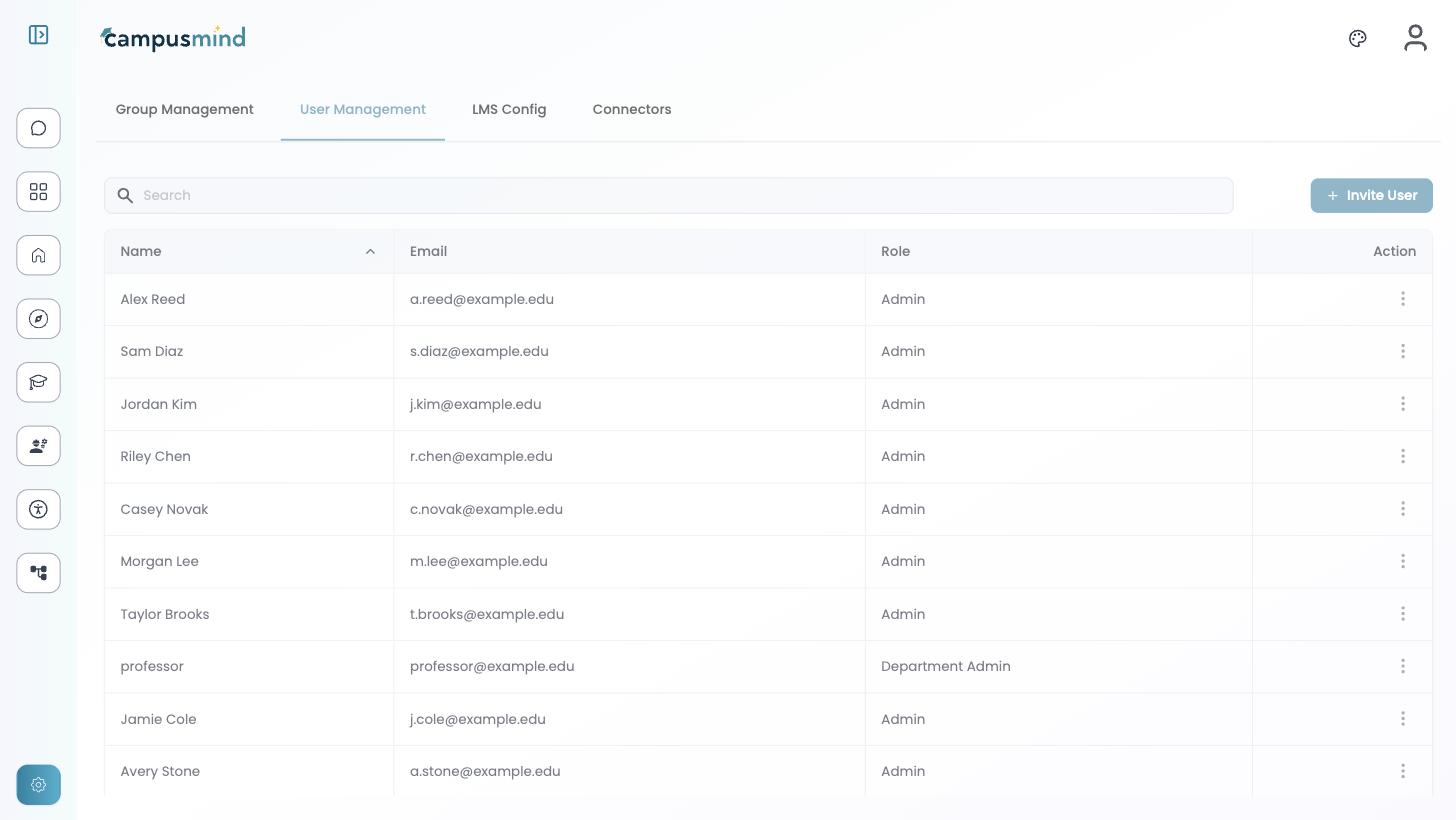Screen dimensions: 1456x820
Task: Open the graduation cap sidebar icon
Action: [x=38, y=382]
